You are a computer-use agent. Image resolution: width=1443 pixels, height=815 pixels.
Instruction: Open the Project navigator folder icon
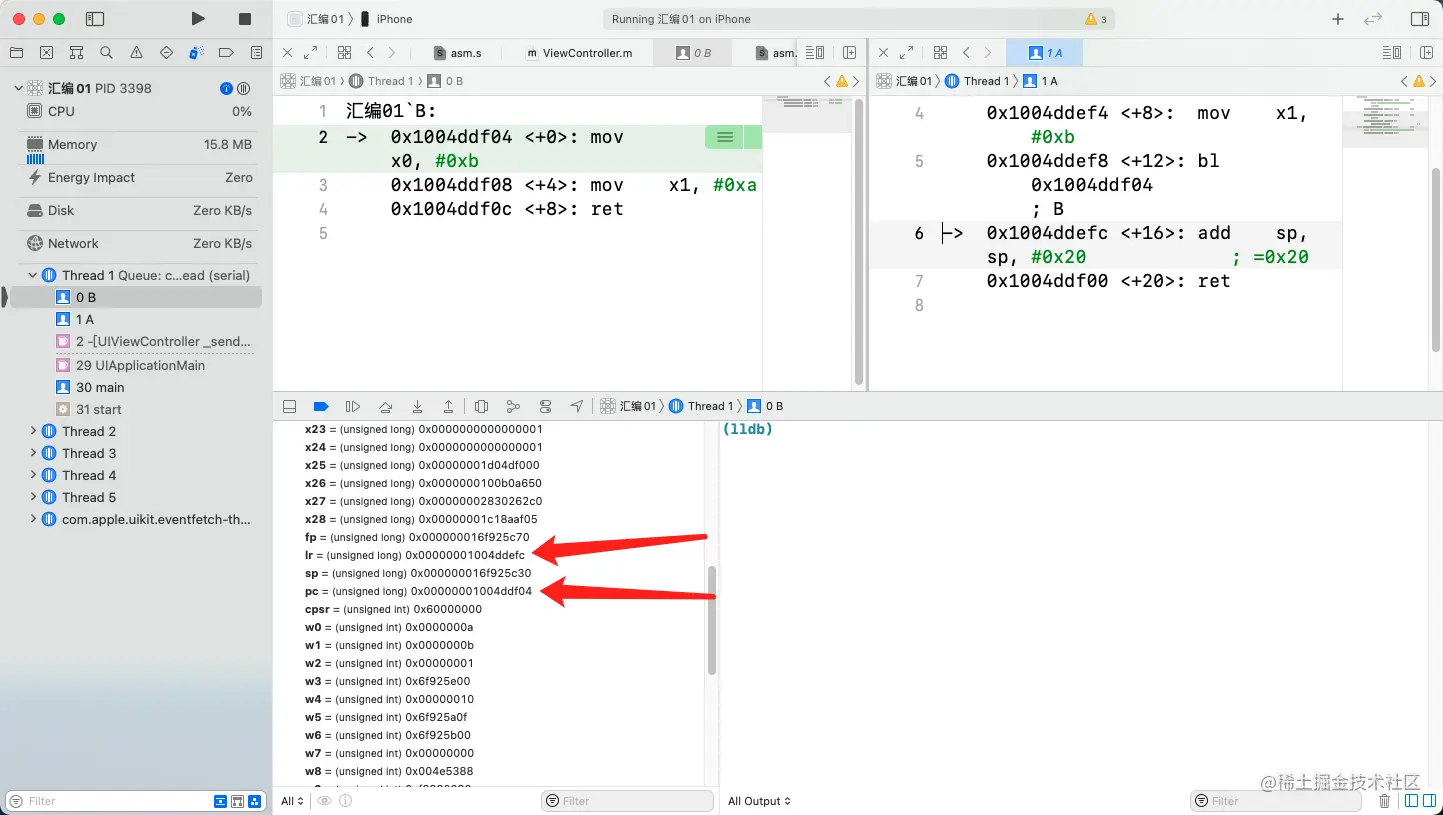(16, 53)
